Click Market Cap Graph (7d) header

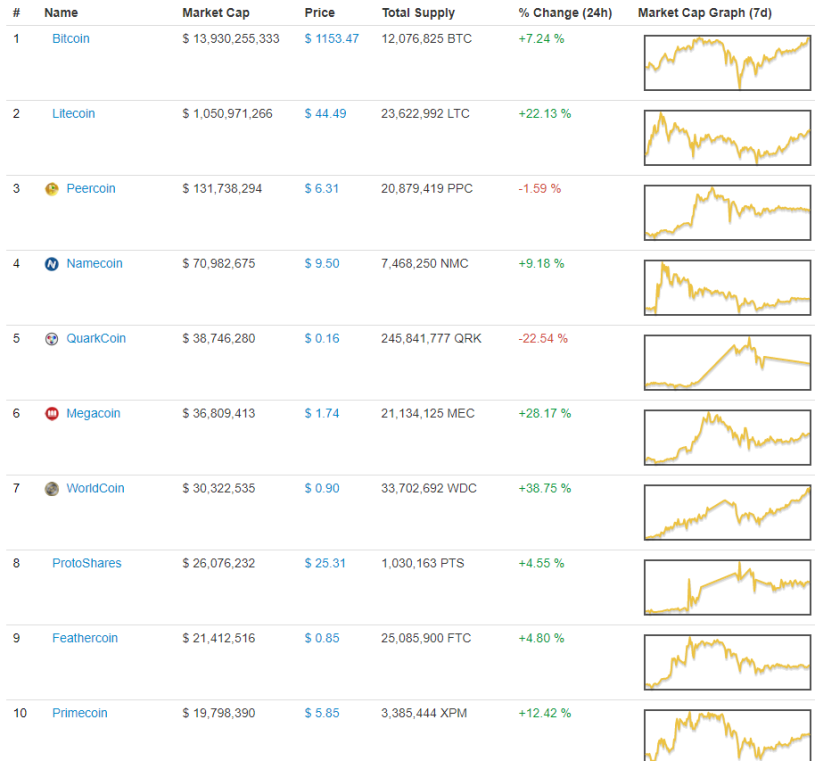705,13
